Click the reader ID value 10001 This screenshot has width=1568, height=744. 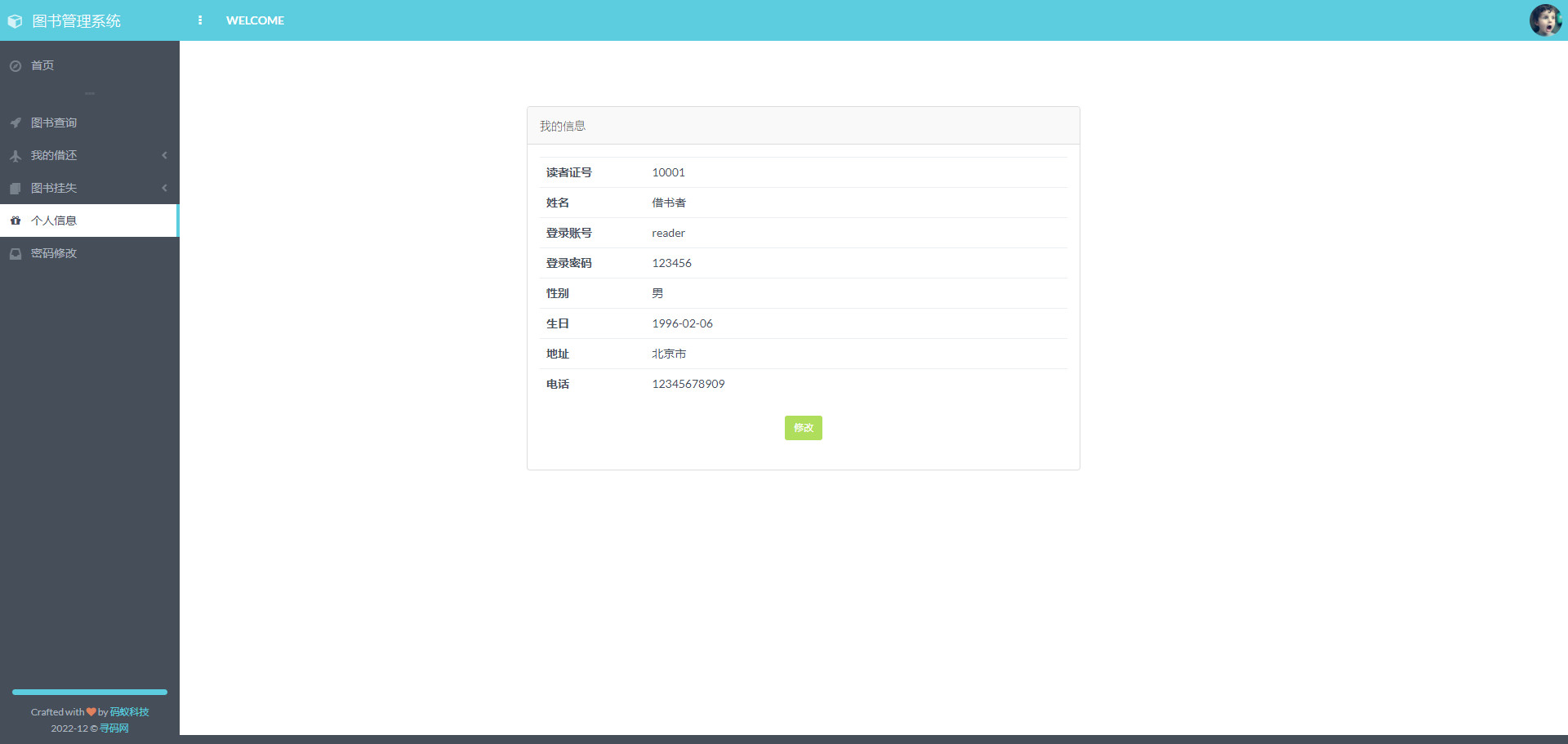[x=668, y=172]
